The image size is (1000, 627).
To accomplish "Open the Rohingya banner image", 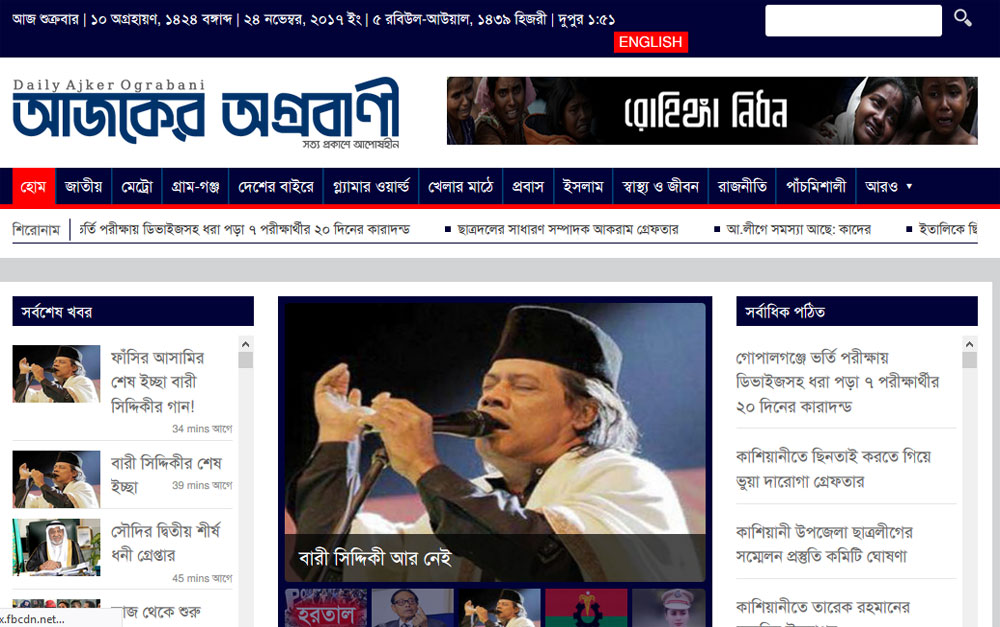I will (712, 111).
